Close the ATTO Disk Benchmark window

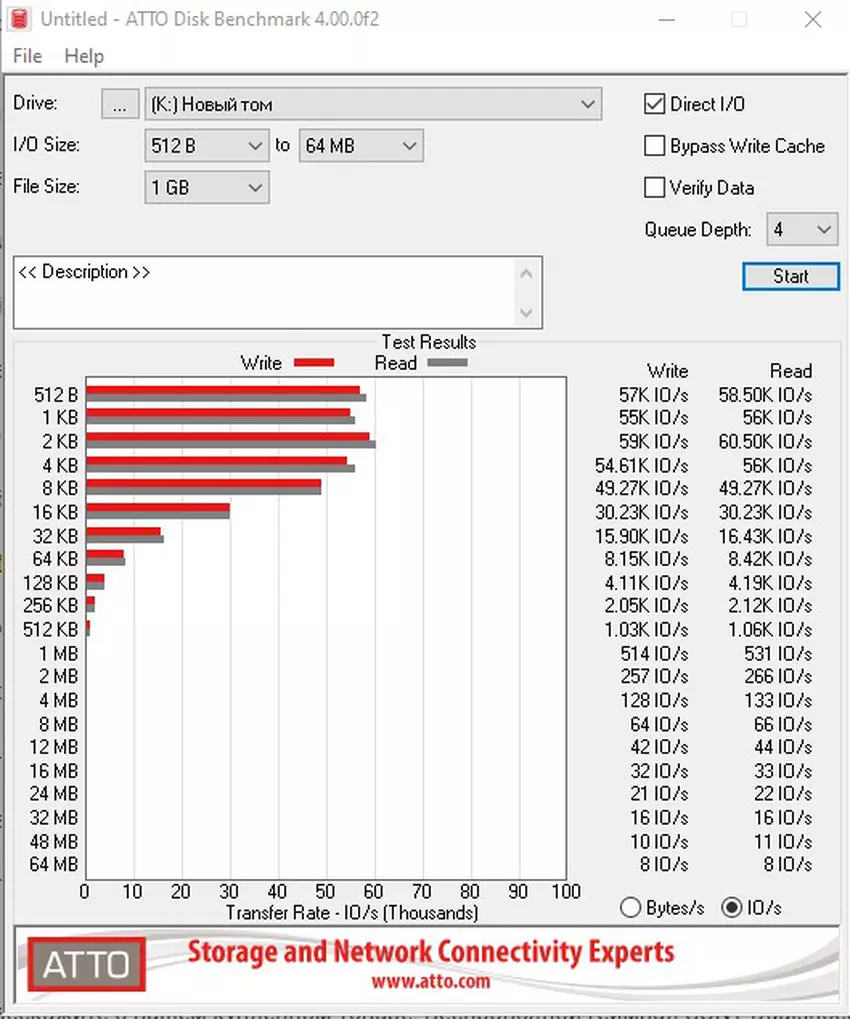pos(812,20)
